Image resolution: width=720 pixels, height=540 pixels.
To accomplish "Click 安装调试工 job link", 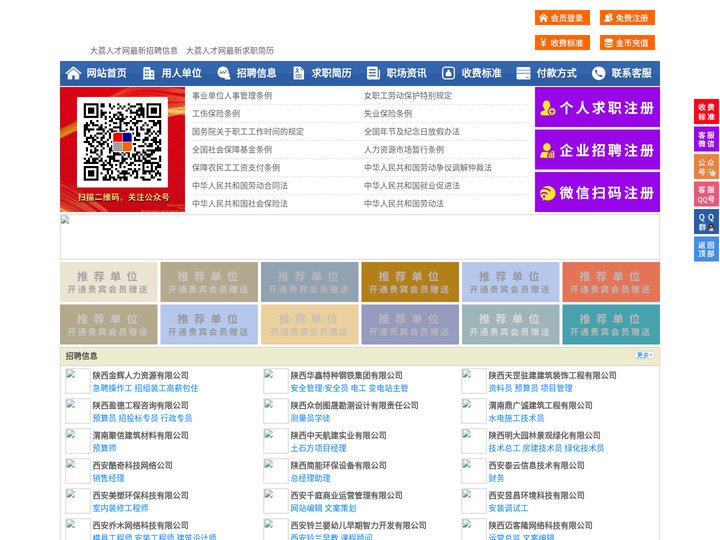I will tap(508, 508).
